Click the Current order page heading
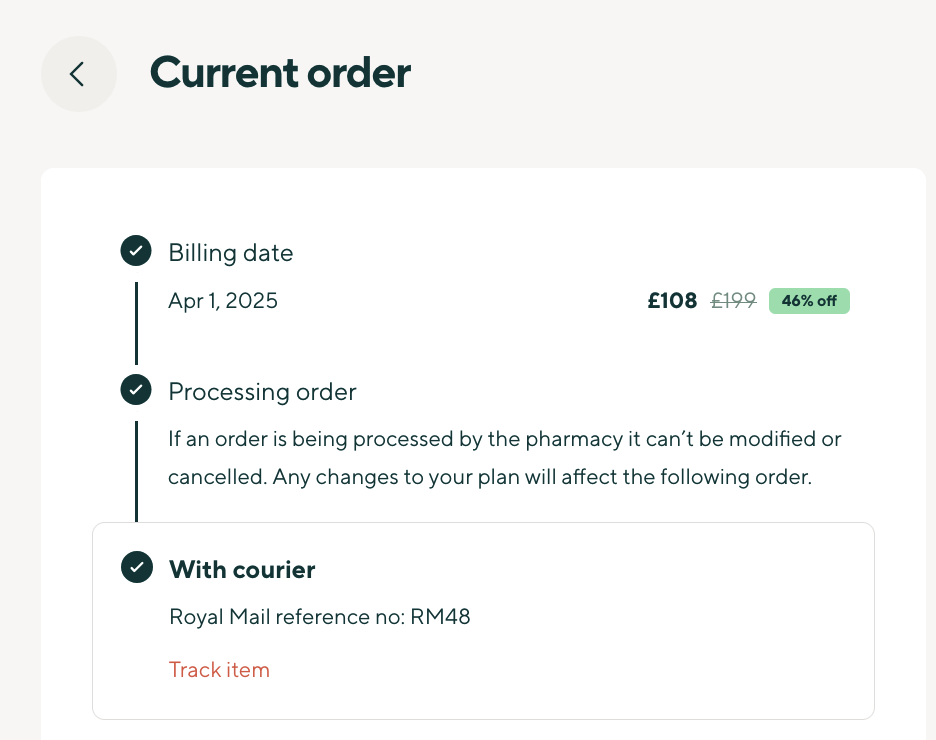This screenshot has width=936, height=740. click(x=280, y=74)
